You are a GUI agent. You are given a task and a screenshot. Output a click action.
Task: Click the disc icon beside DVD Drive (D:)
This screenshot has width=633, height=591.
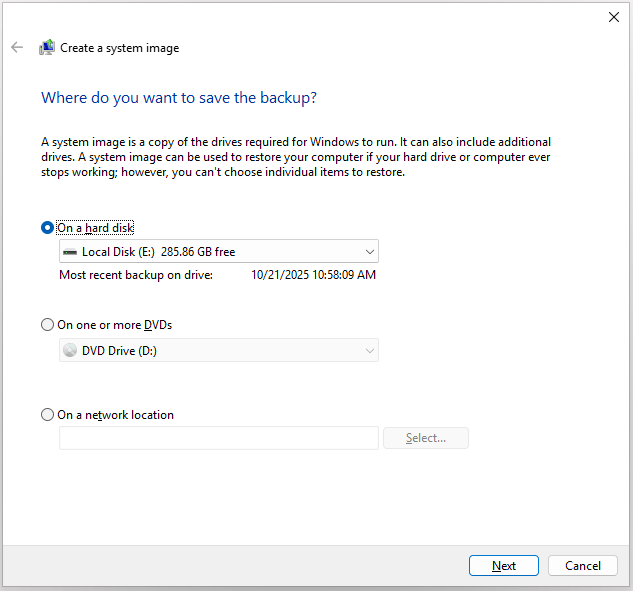click(x=69, y=351)
